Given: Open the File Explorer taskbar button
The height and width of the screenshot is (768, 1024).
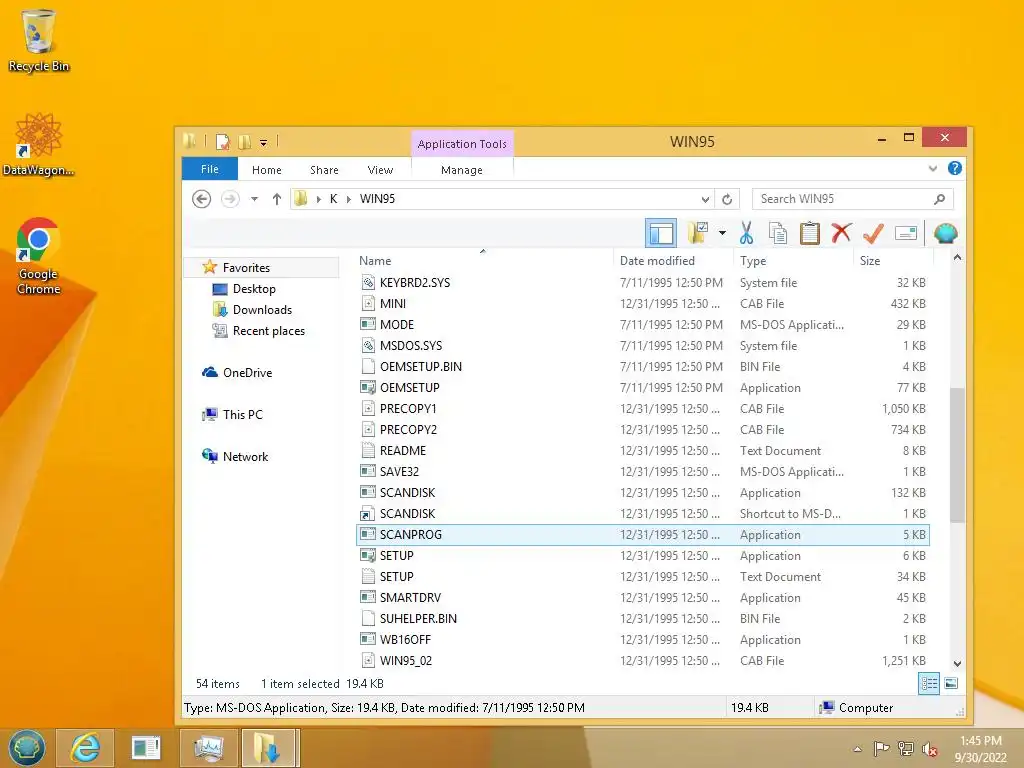Looking at the screenshot, I should tap(270, 748).
